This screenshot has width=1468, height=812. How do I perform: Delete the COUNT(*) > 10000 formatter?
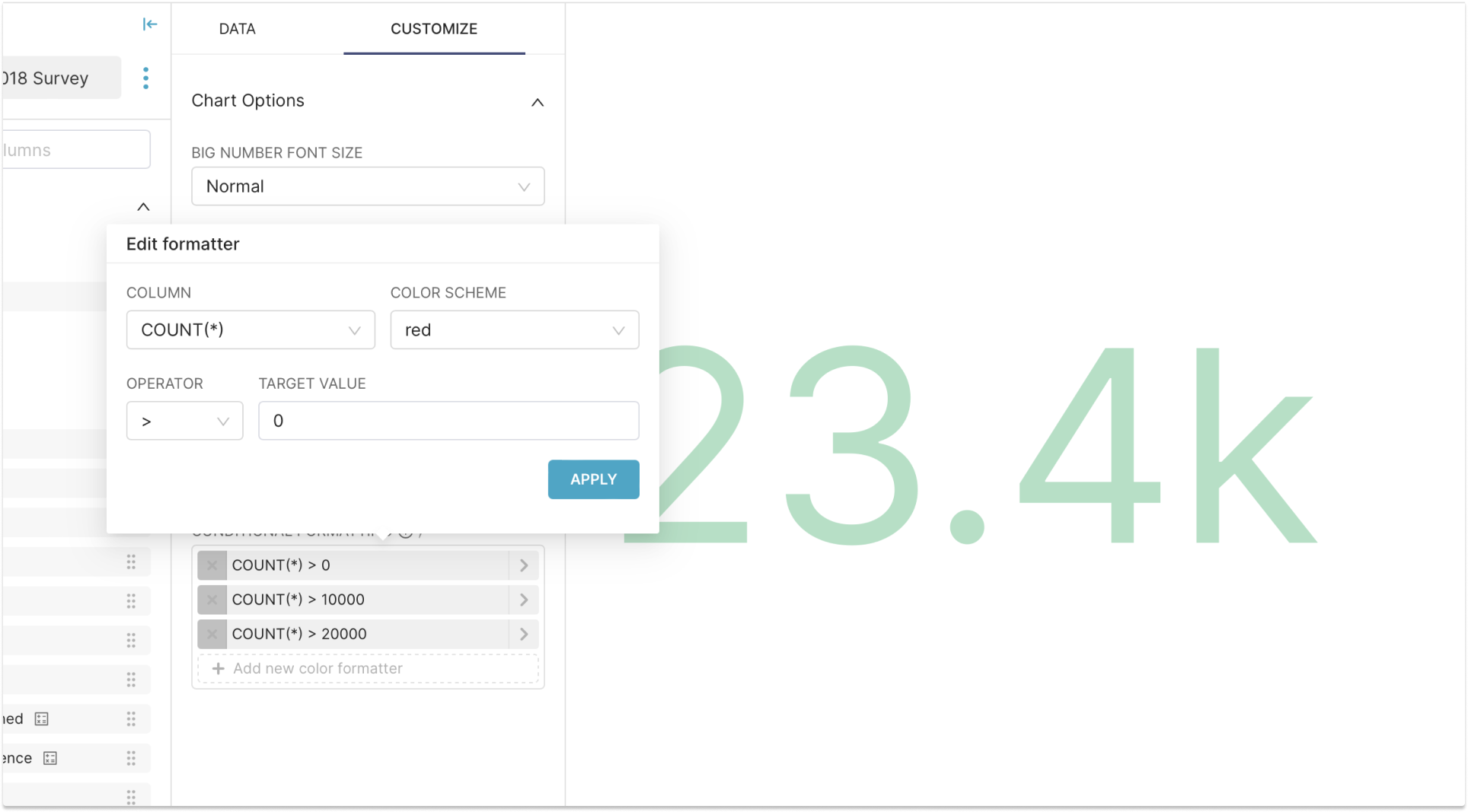(212, 600)
